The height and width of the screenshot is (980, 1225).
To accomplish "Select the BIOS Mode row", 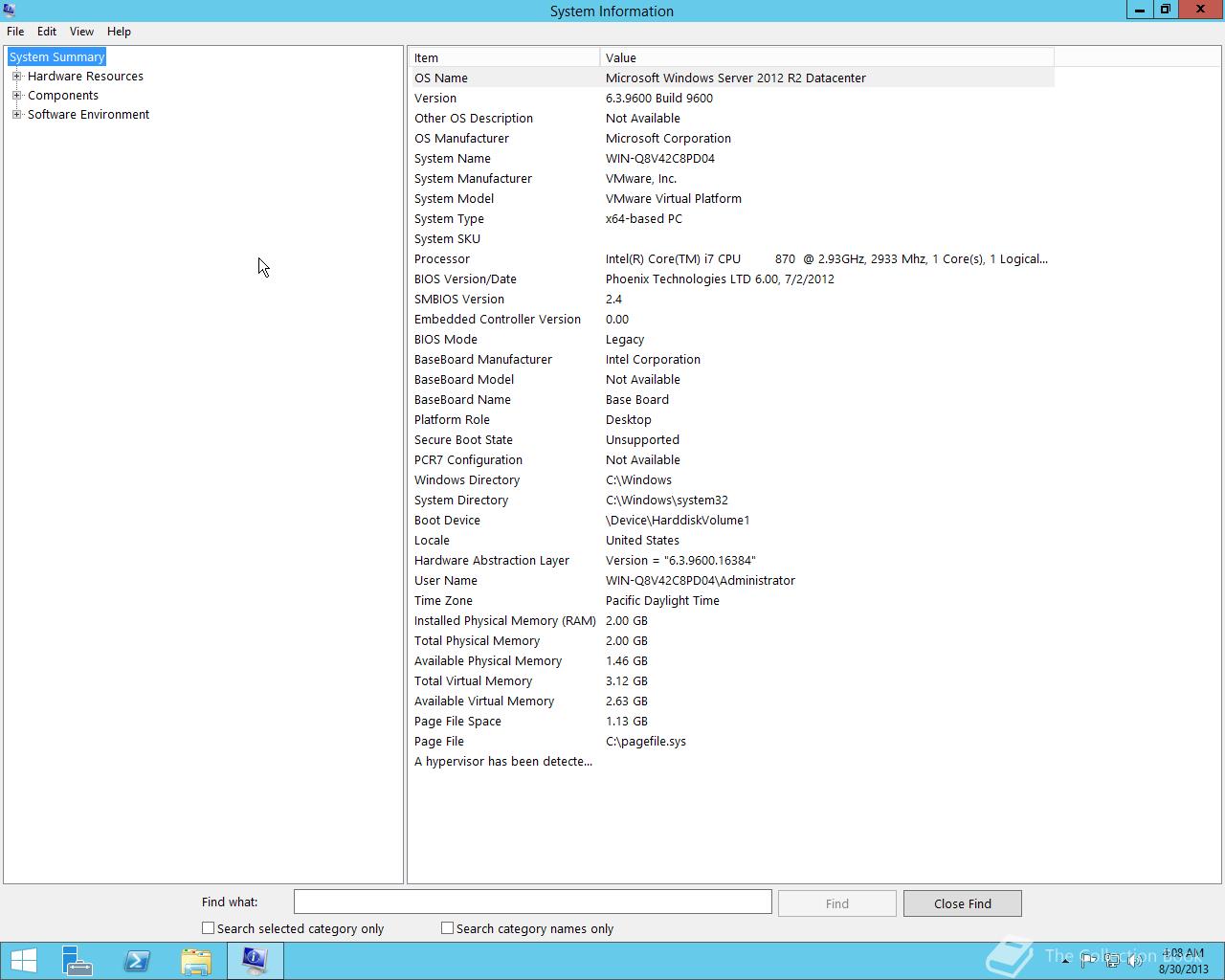I will 732,339.
